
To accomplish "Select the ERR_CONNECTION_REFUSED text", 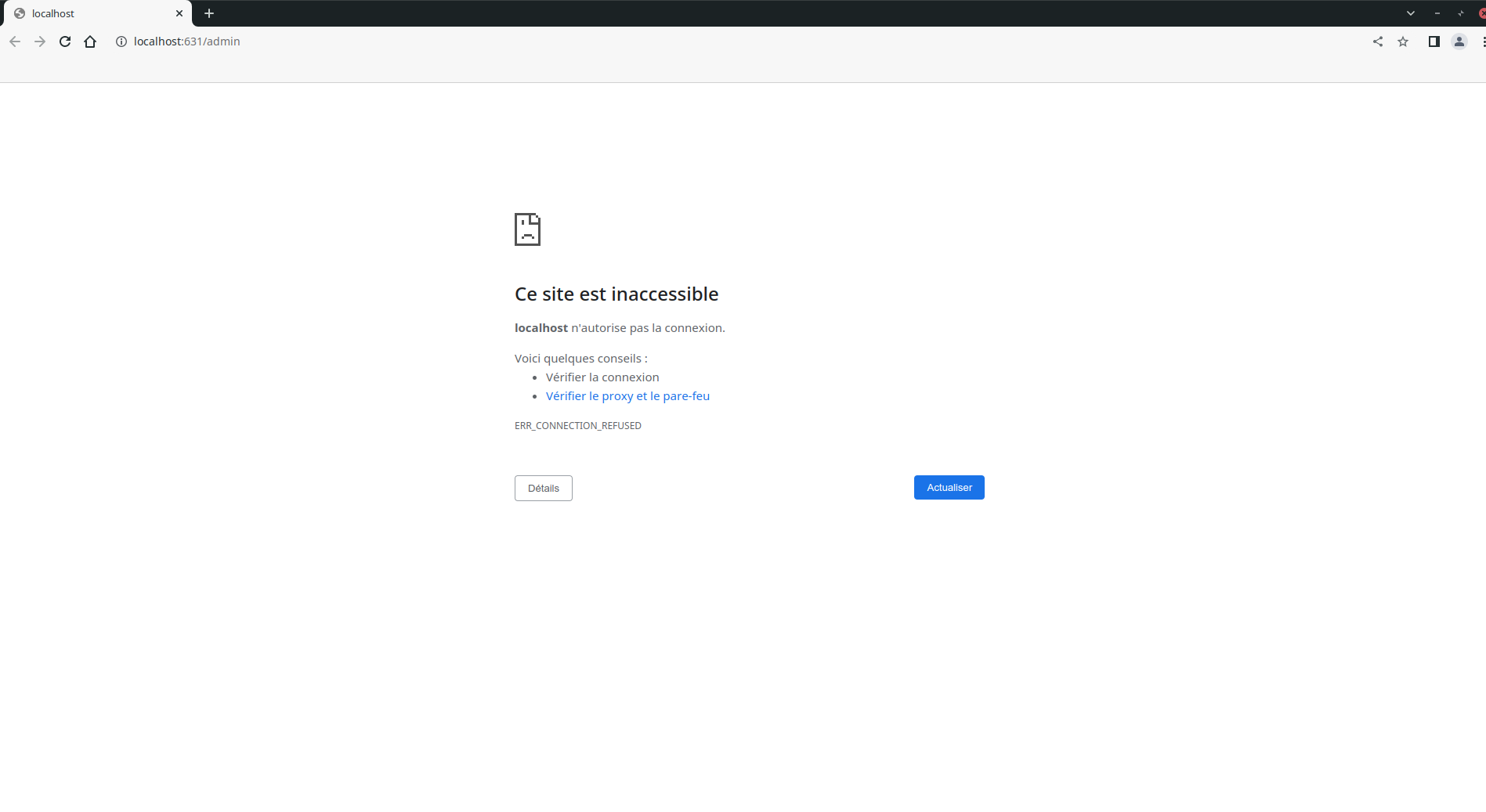I will [578, 426].
